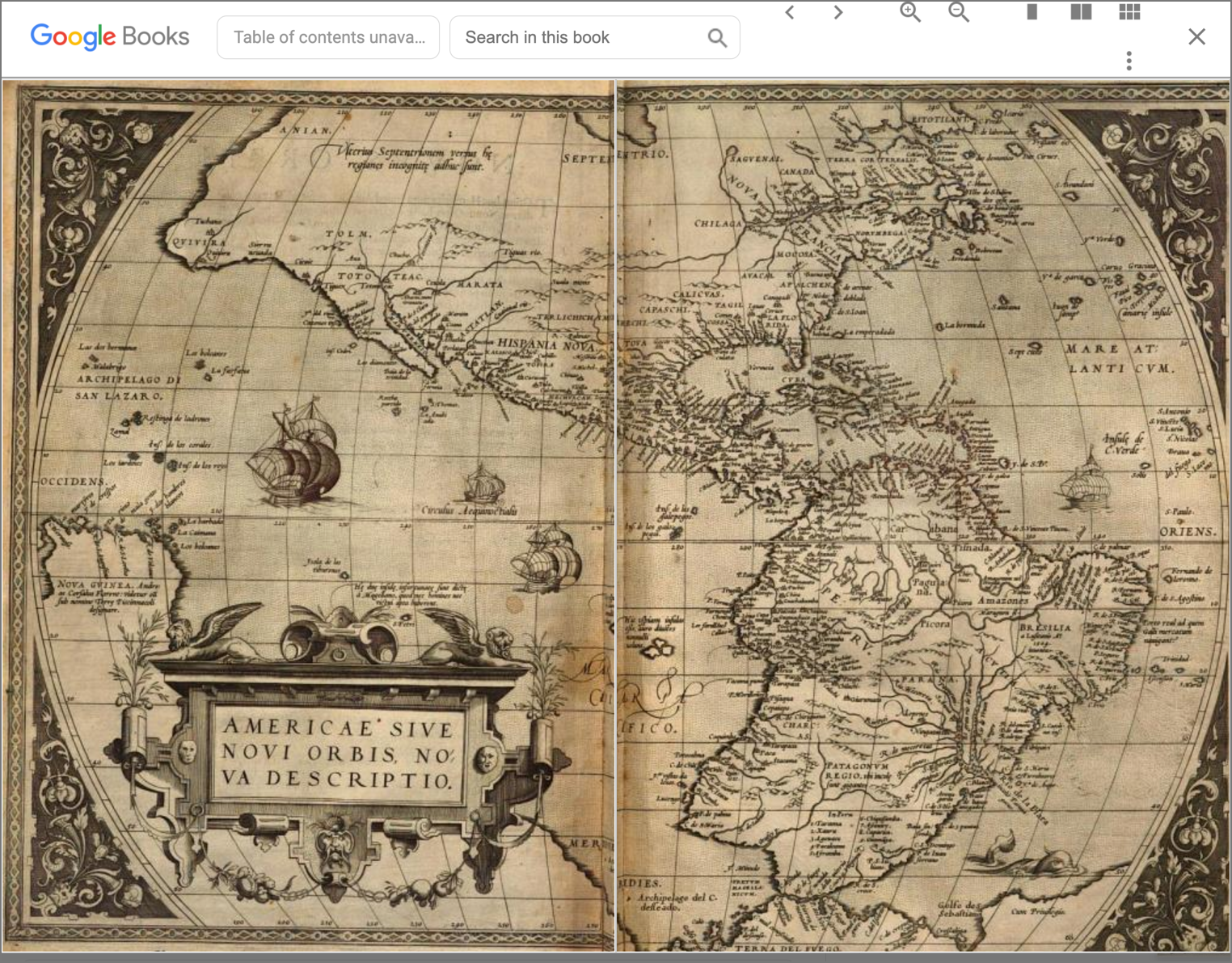Viewport: 1232px width, 963px height.
Task: Switch to single page view
Action: coord(1032,11)
